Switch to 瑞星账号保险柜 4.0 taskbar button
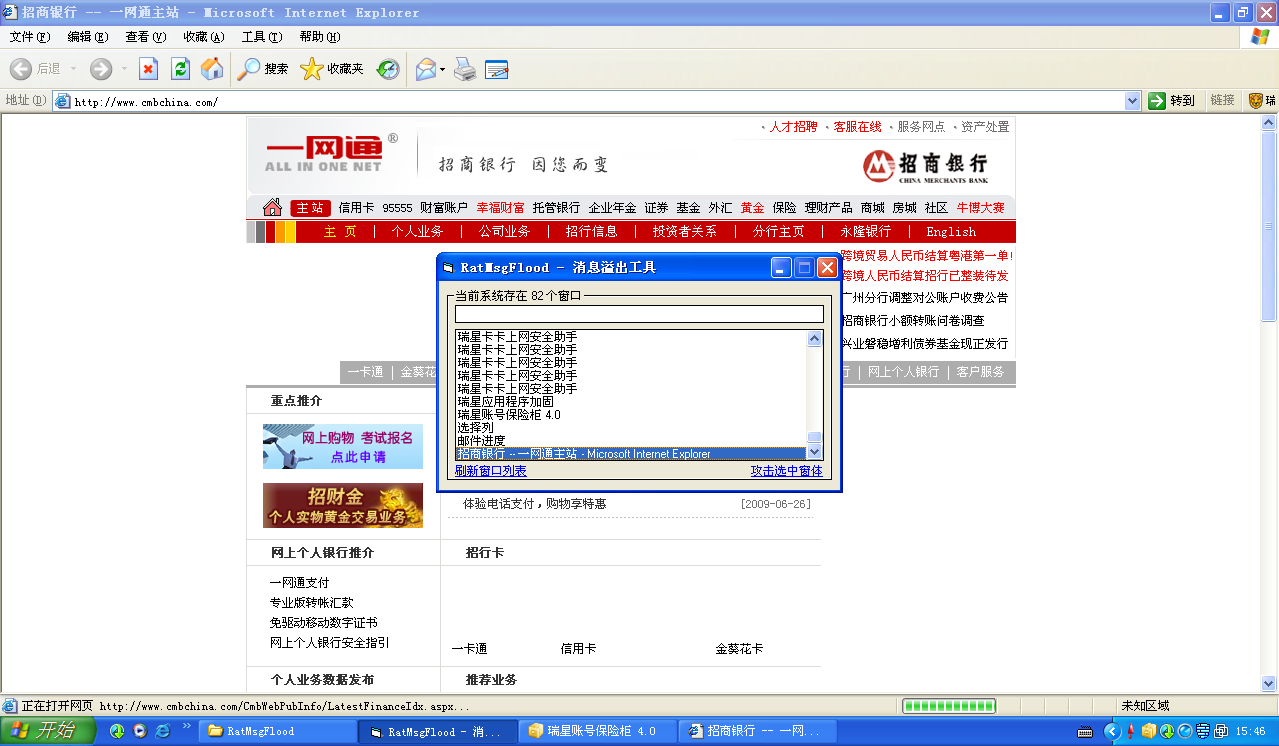 597,731
